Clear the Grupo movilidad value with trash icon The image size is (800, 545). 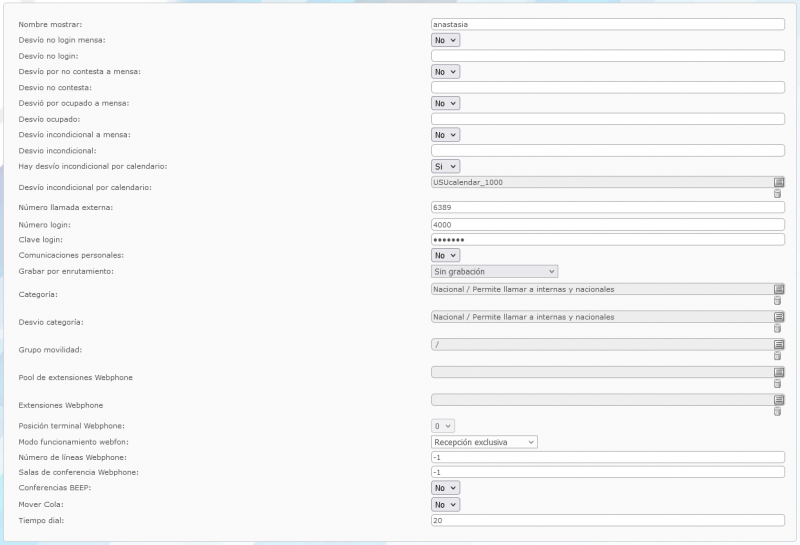pos(778,356)
